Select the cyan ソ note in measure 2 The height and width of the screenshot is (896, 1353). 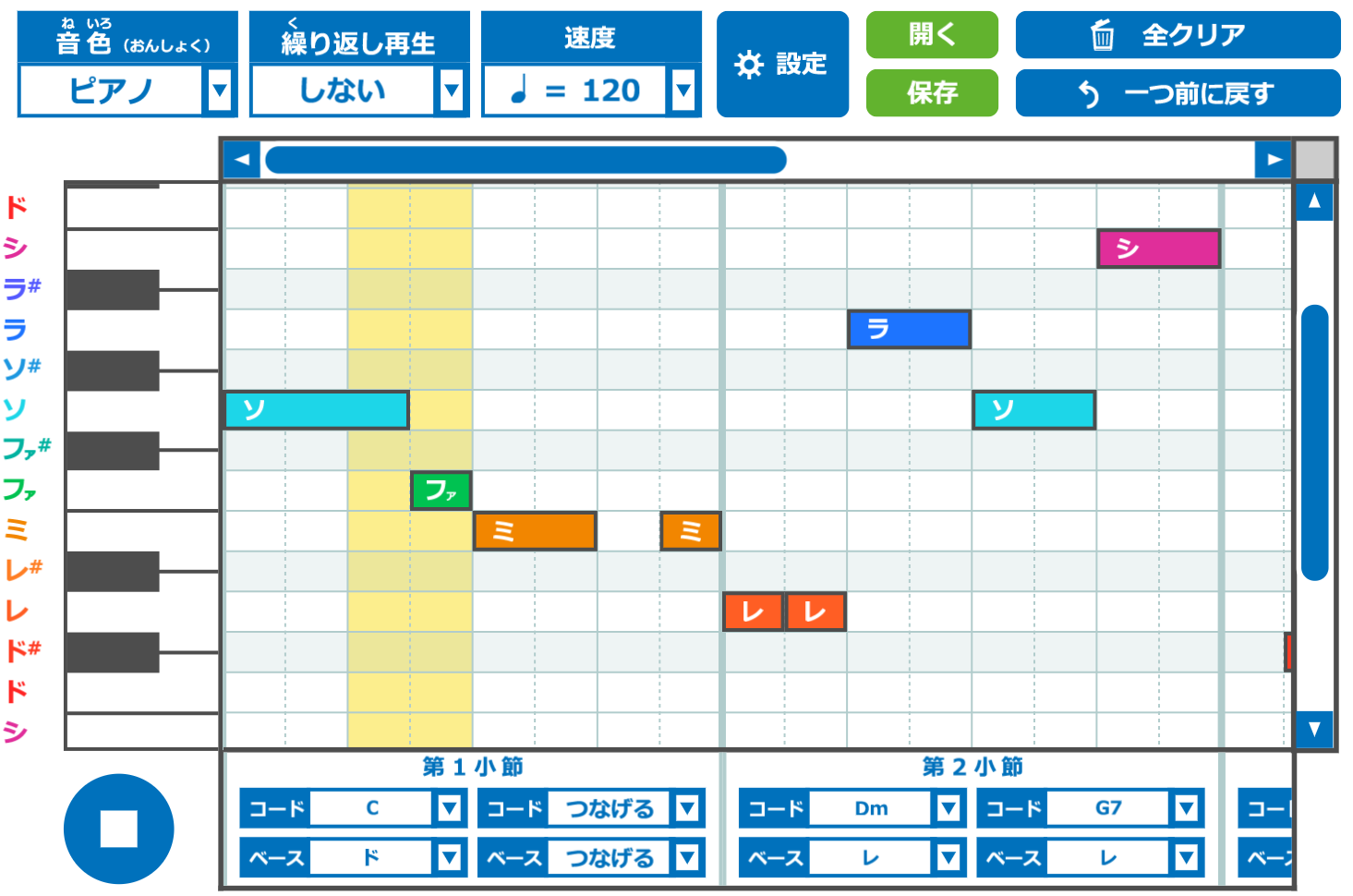coord(1033,409)
